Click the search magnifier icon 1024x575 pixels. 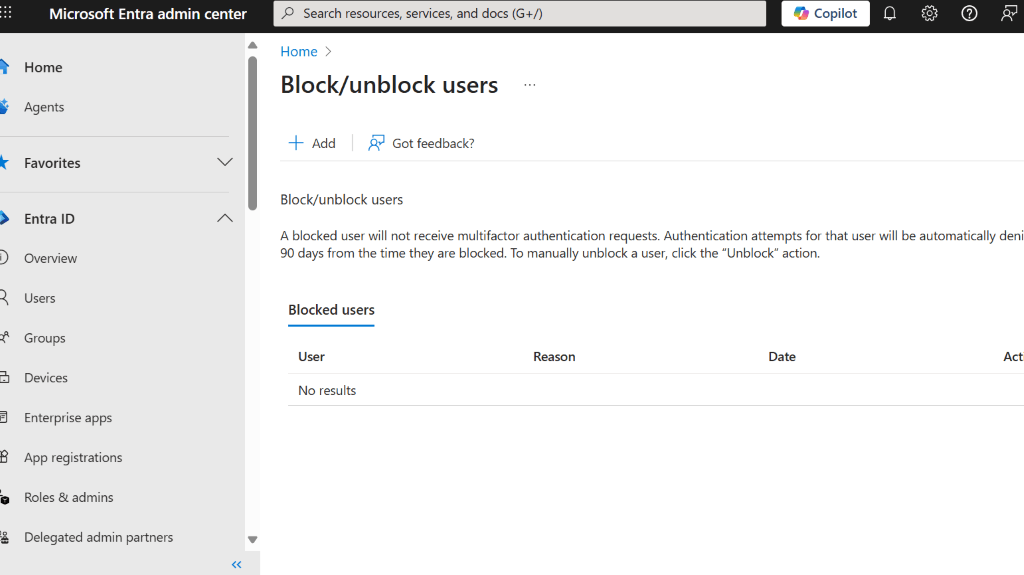[288, 13]
